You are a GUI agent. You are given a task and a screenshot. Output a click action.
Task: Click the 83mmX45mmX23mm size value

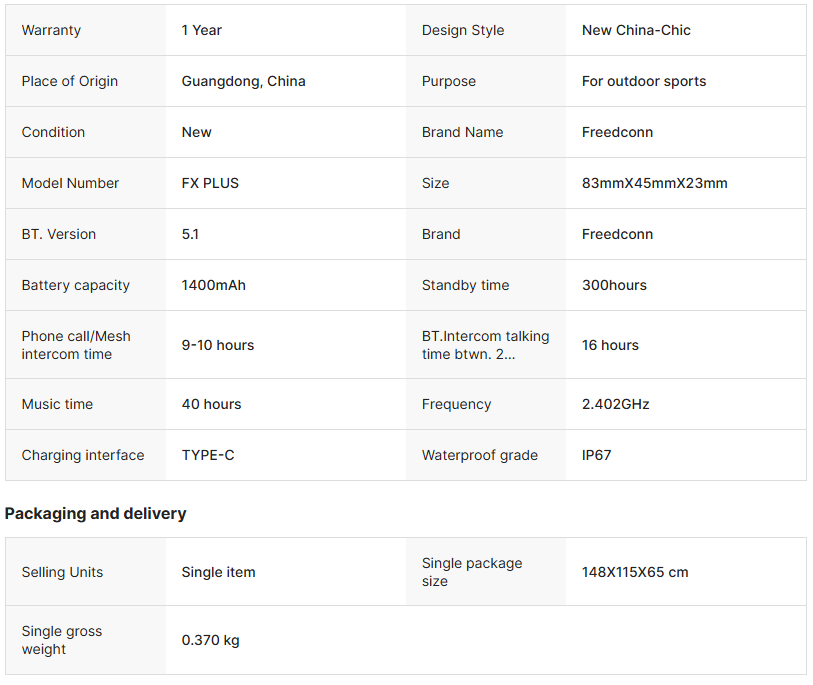pyautogui.click(x=655, y=183)
